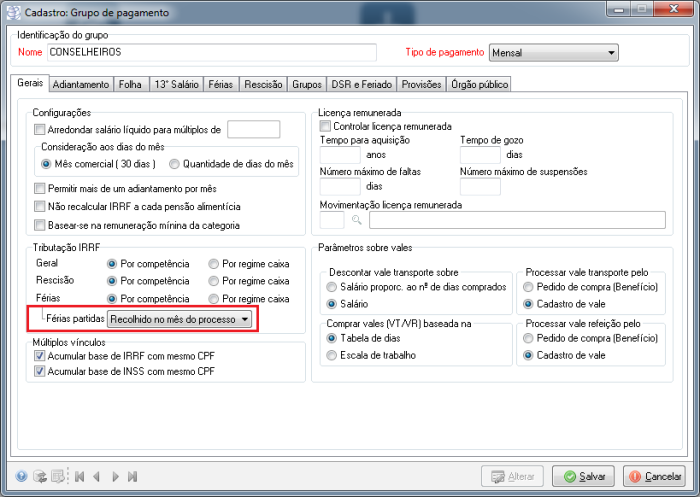Screen dimensions: 700x497
Task: Click the Salvar button
Action: click(583, 477)
